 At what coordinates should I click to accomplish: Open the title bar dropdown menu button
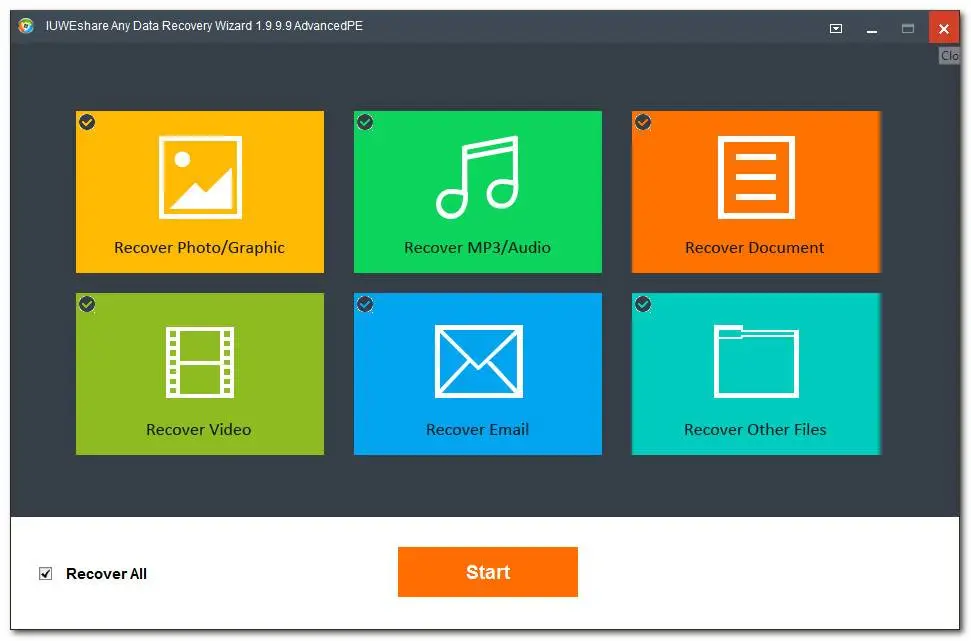[835, 28]
